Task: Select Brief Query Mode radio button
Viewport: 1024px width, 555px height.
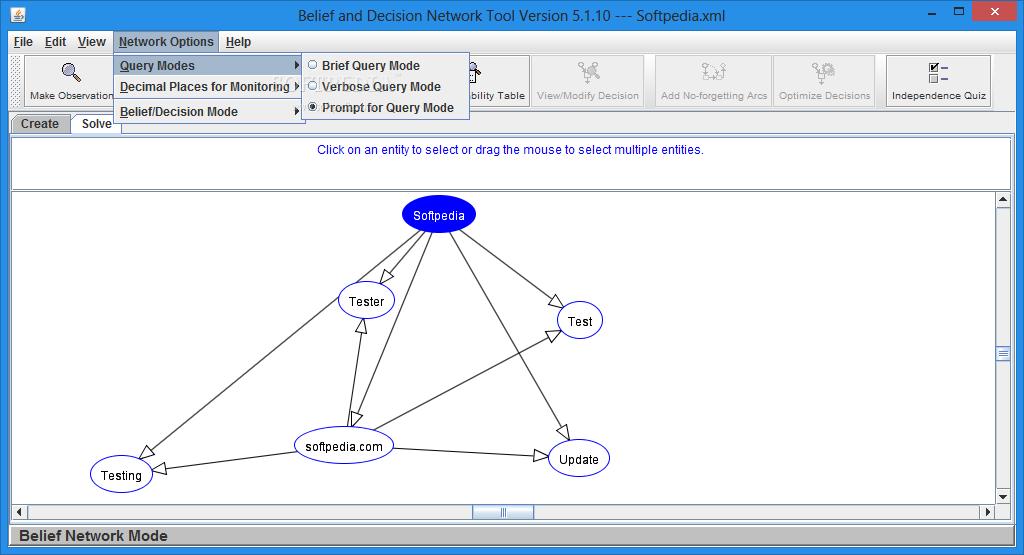Action: click(x=313, y=65)
